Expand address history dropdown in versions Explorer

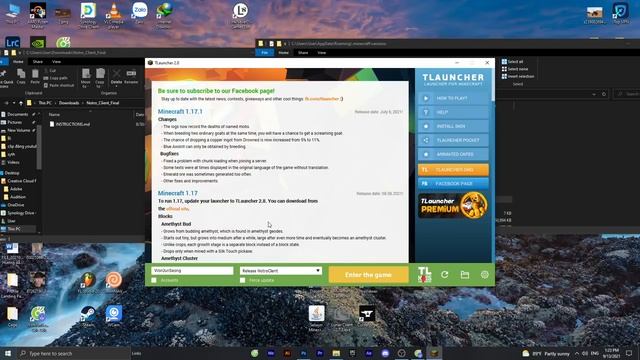pyautogui.click(x=593, y=94)
